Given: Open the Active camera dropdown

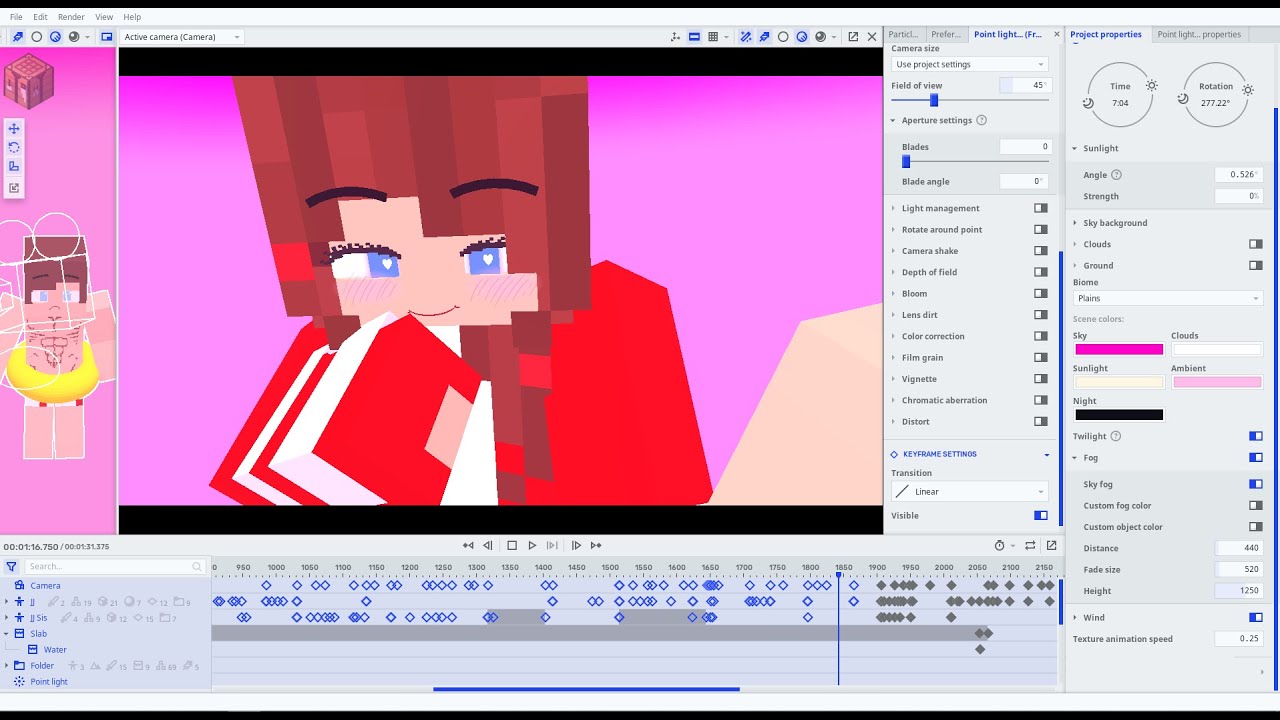Looking at the screenshot, I should pyautogui.click(x=181, y=37).
